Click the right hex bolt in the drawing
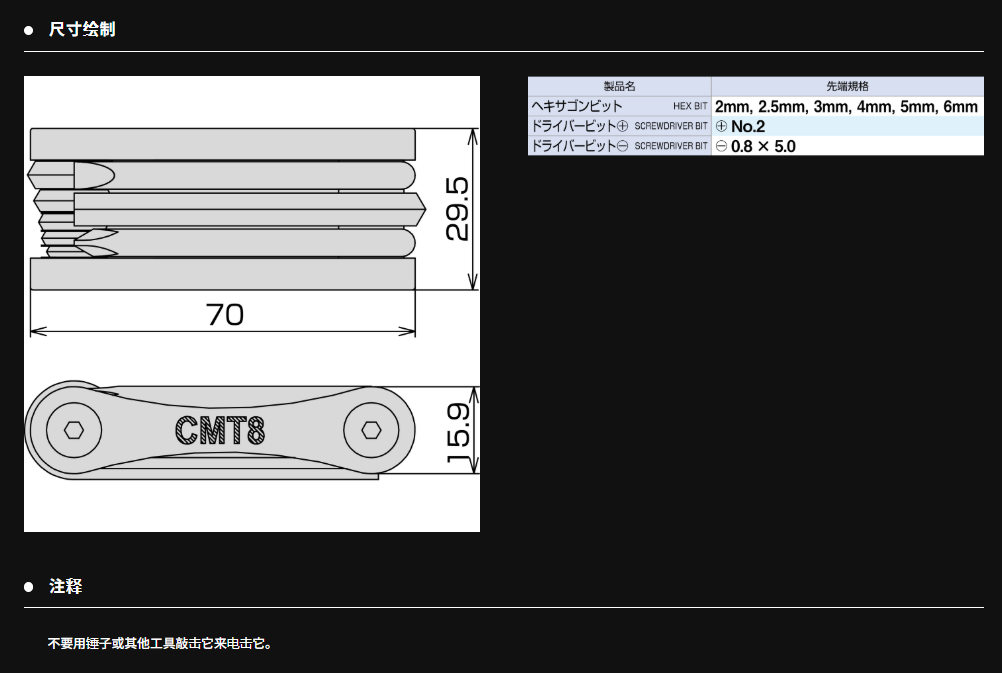Image resolution: width=1002 pixels, height=673 pixels. pos(370,431)
